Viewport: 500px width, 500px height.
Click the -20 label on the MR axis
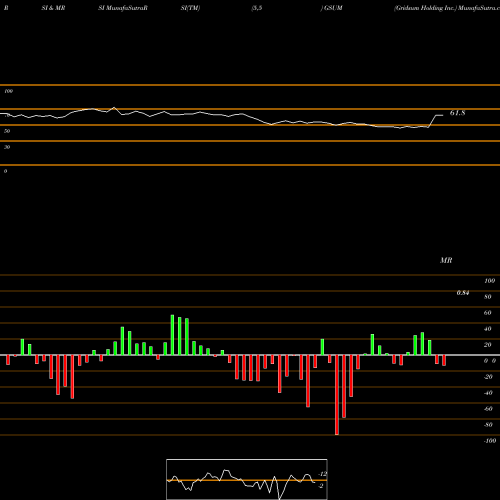488,377
